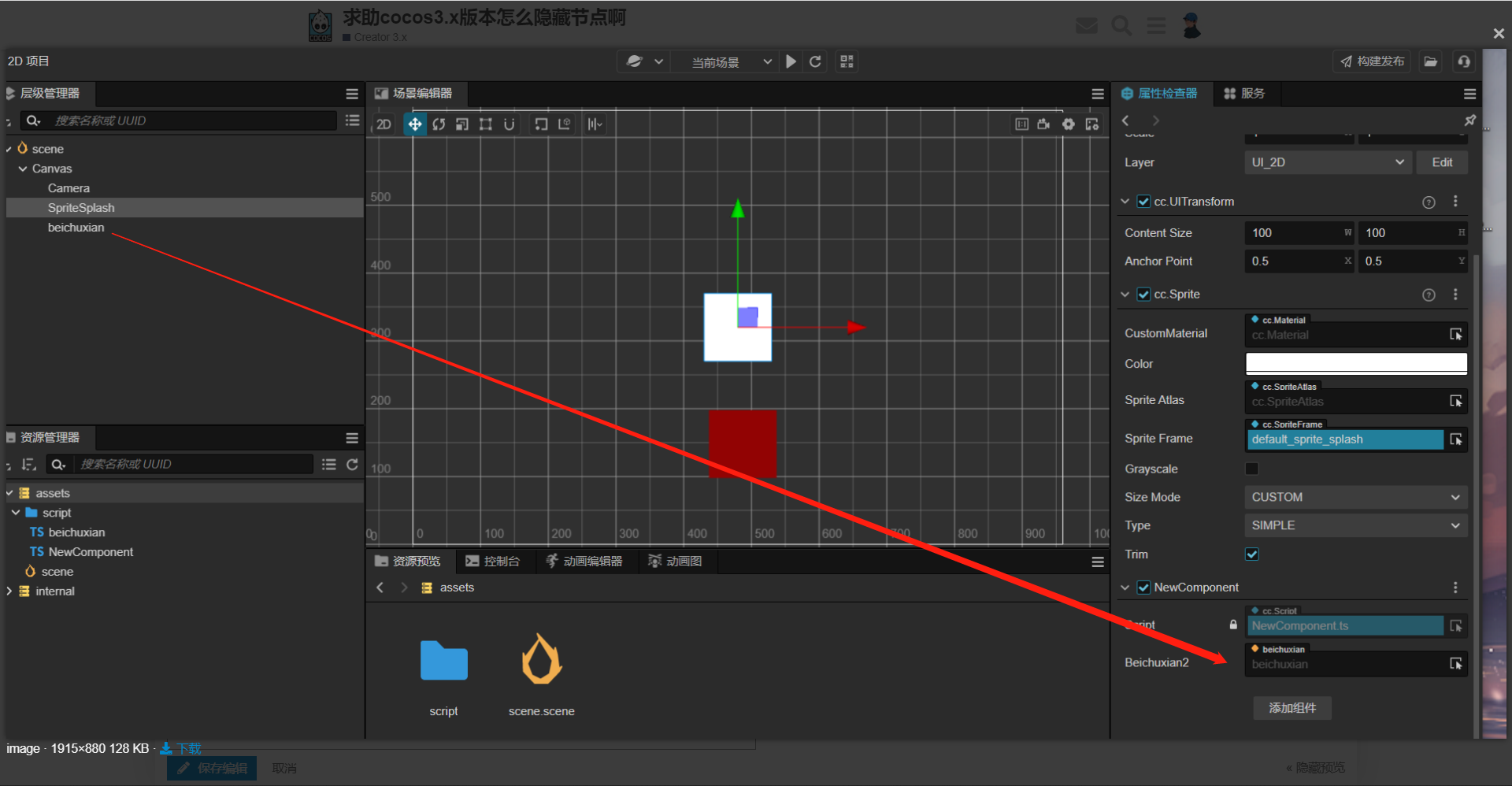Click the play preview button
This screenshot has width=1512, height=786.
point(791,61)
